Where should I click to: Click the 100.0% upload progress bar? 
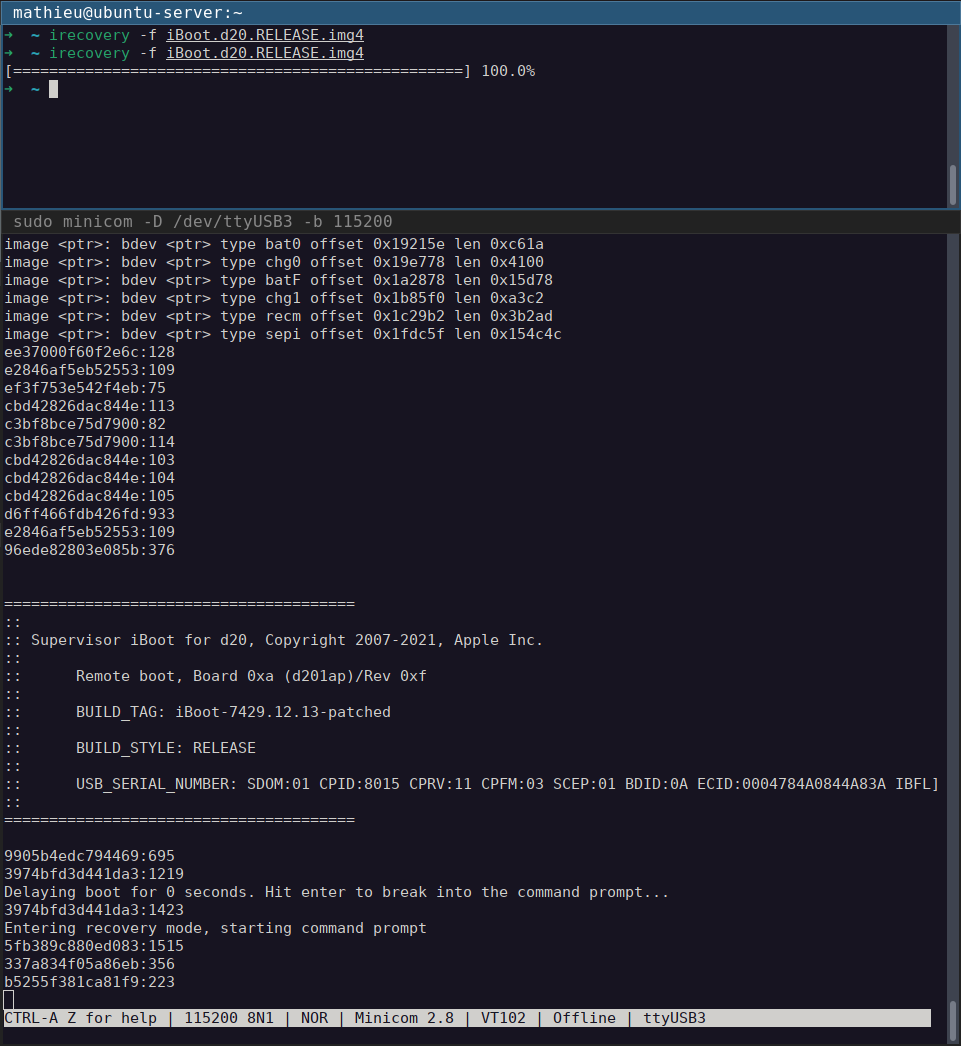pyautogui.click(x=237, y=71)
